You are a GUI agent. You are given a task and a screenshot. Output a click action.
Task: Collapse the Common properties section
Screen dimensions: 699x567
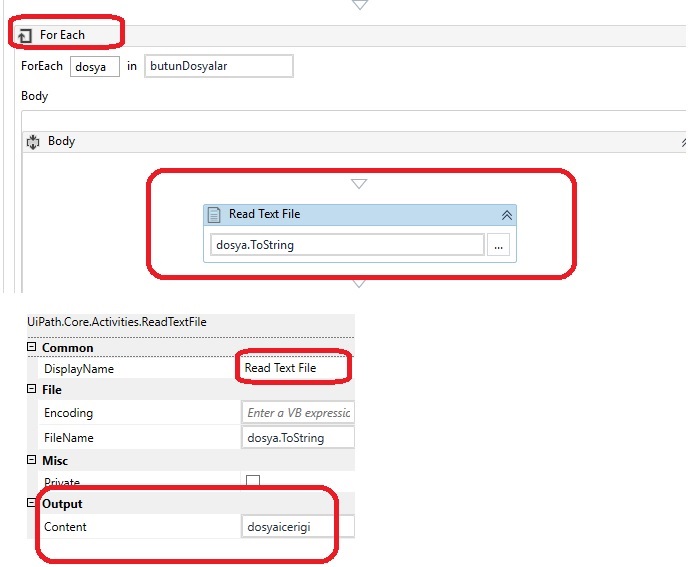32,347
